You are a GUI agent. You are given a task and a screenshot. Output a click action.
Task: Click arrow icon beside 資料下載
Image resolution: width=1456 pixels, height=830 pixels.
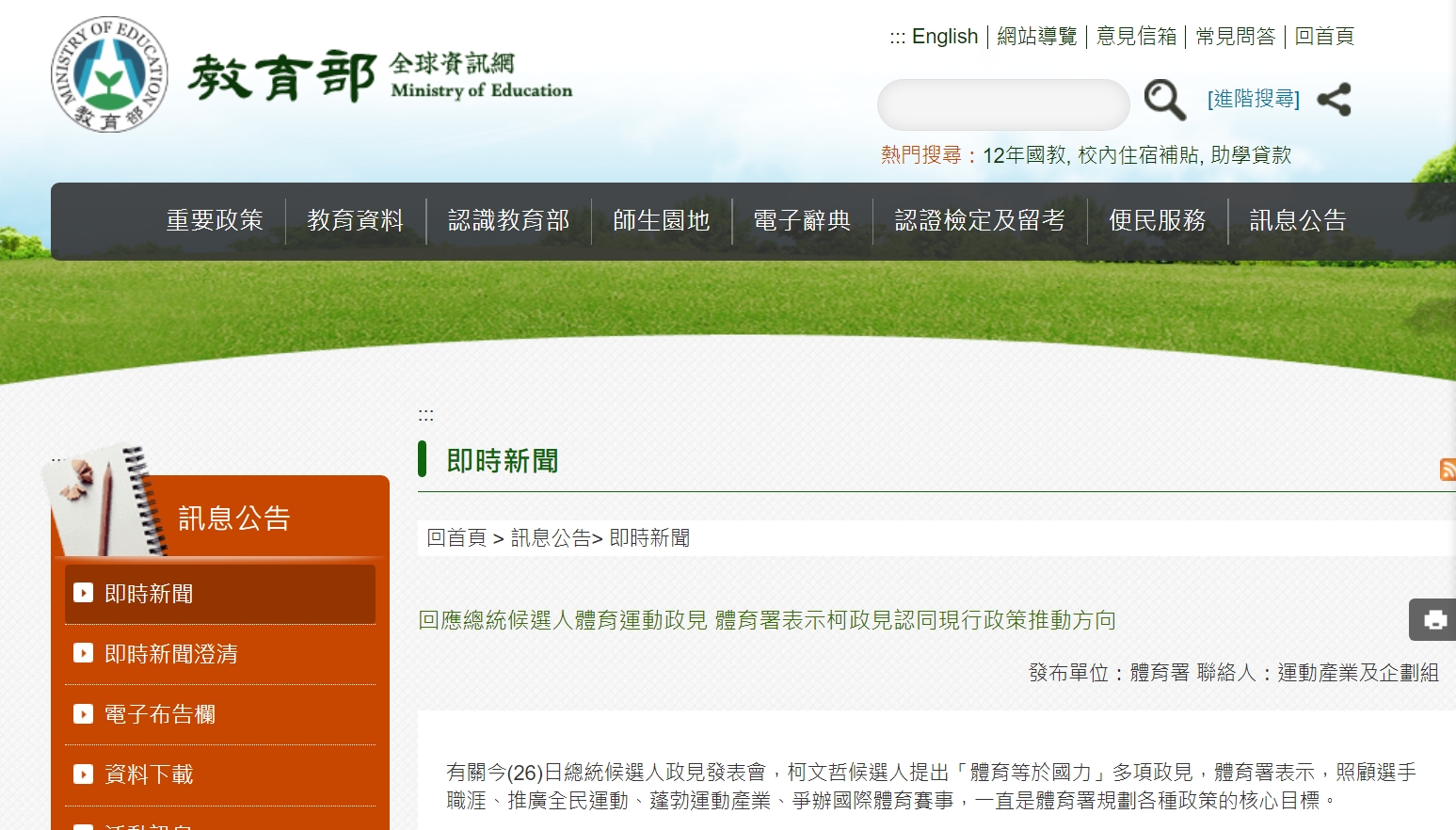(x=83, y=774)
